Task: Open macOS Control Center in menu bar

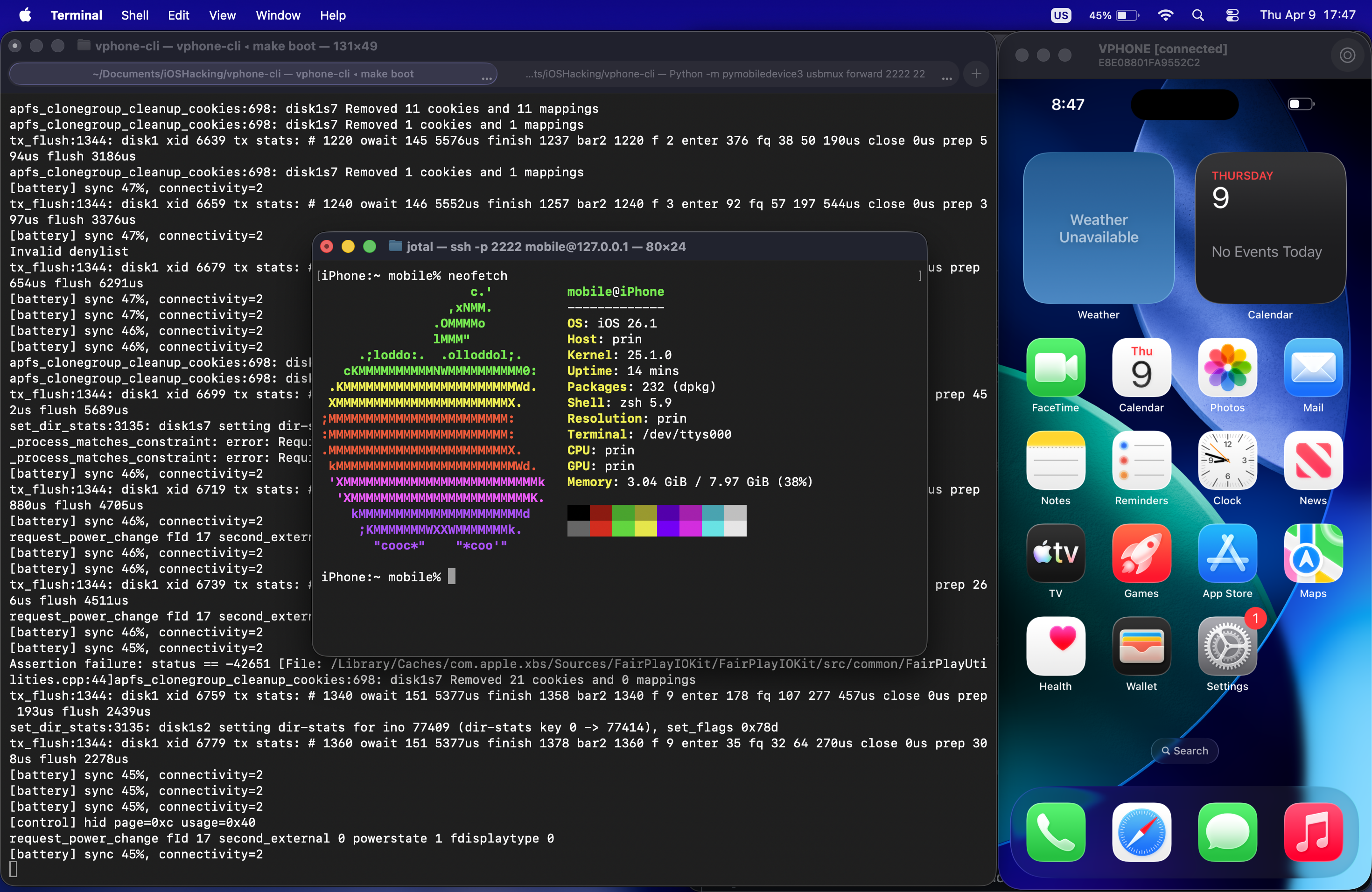Action: 1232,15
